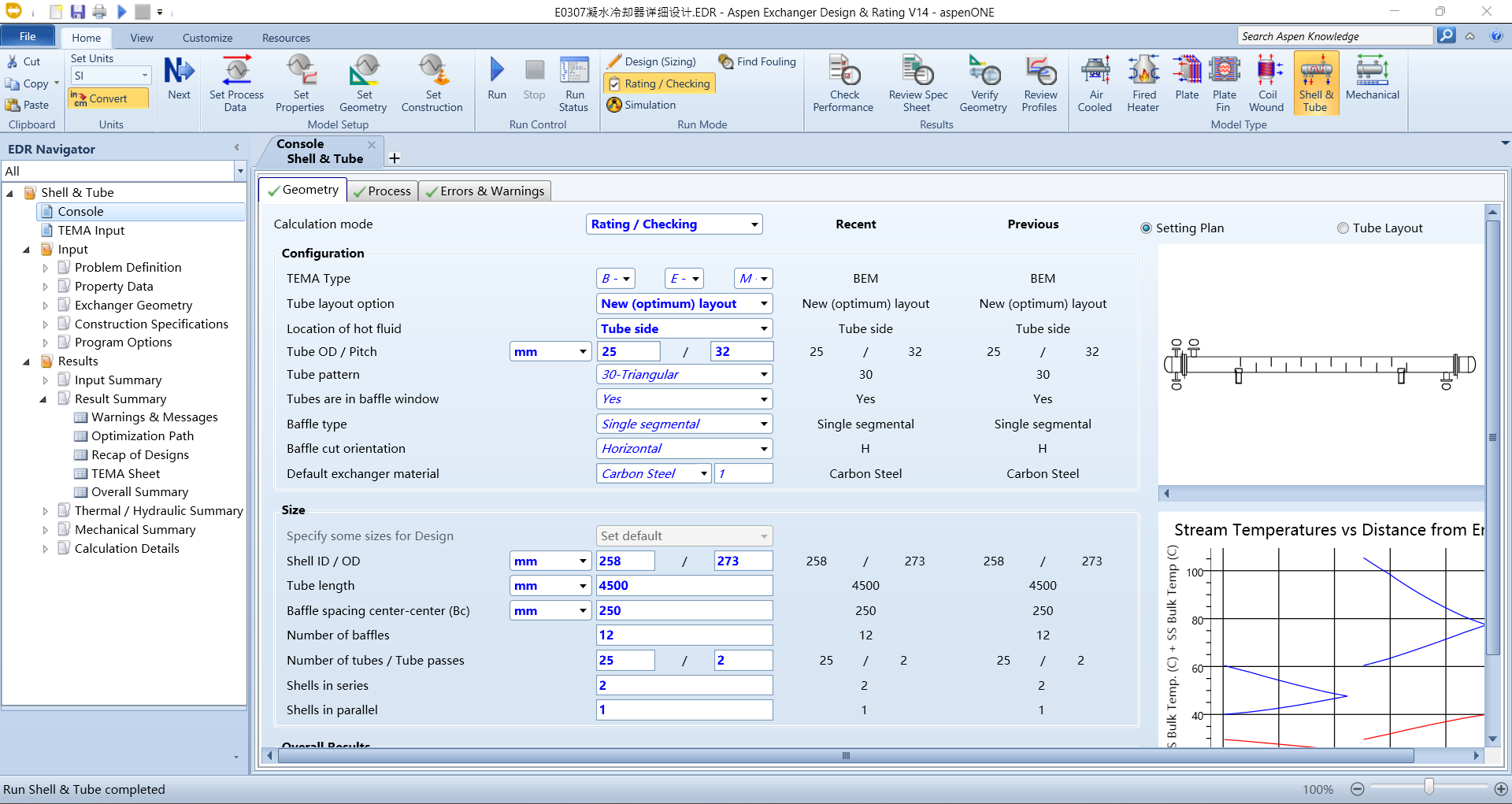Run the simulation with Run icon
The height and width of the screenshot is (804, 1512).
(497, 79)
